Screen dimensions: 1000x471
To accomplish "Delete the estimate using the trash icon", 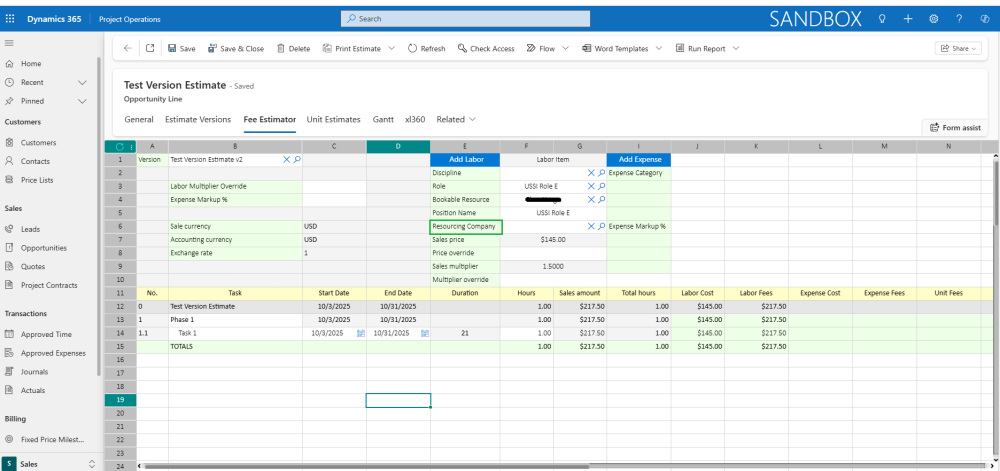I will [281, 48].
